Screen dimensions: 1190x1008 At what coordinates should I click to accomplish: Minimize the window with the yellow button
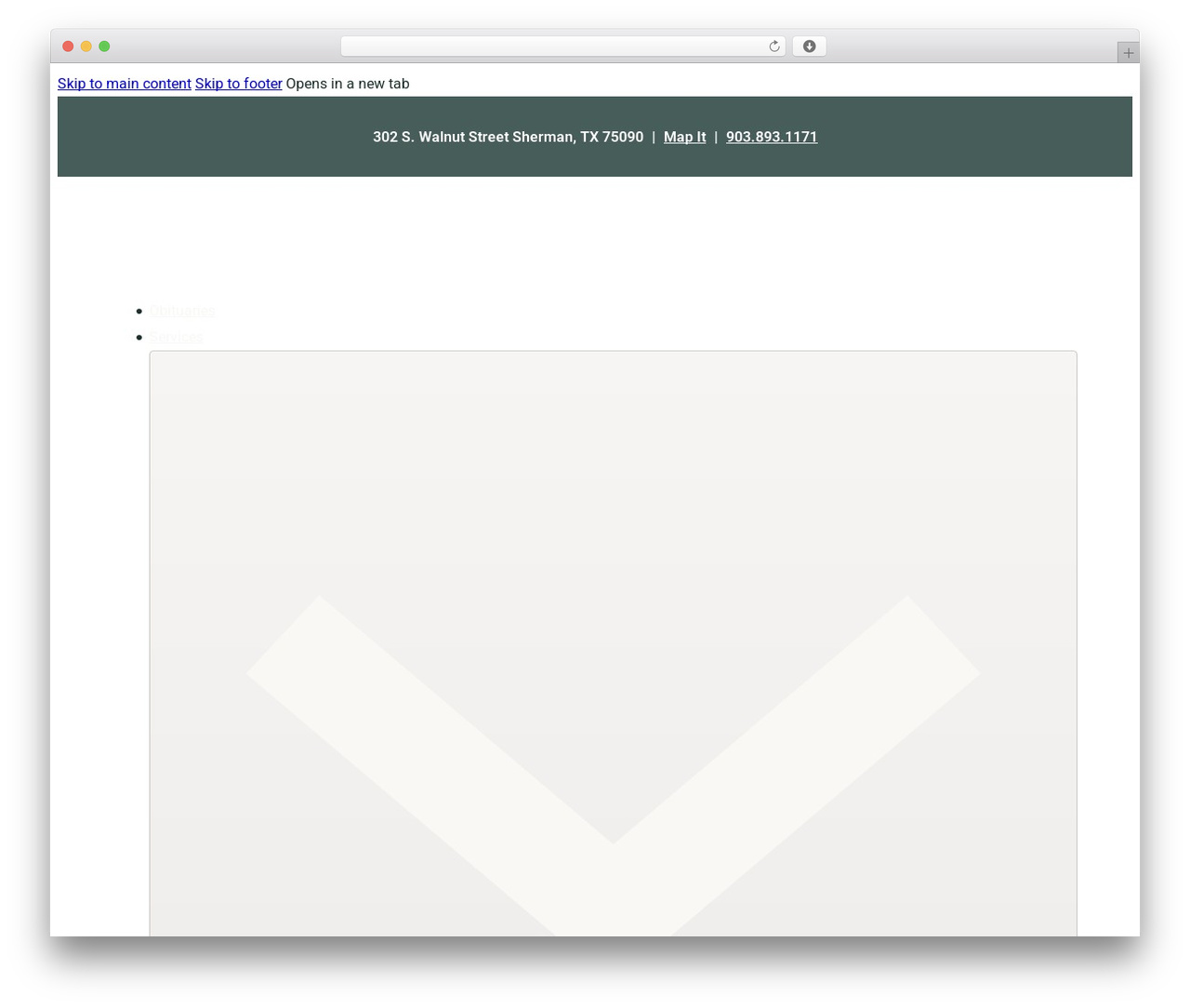coord(86,46)
